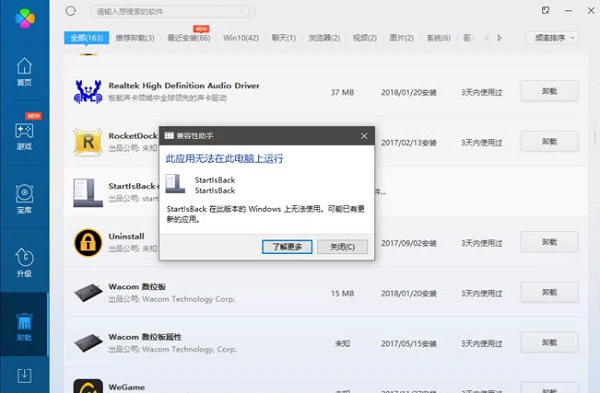600x393 pixels.
Task: Close the 兼容性助手 dialog with X
Action: [364, 136]
